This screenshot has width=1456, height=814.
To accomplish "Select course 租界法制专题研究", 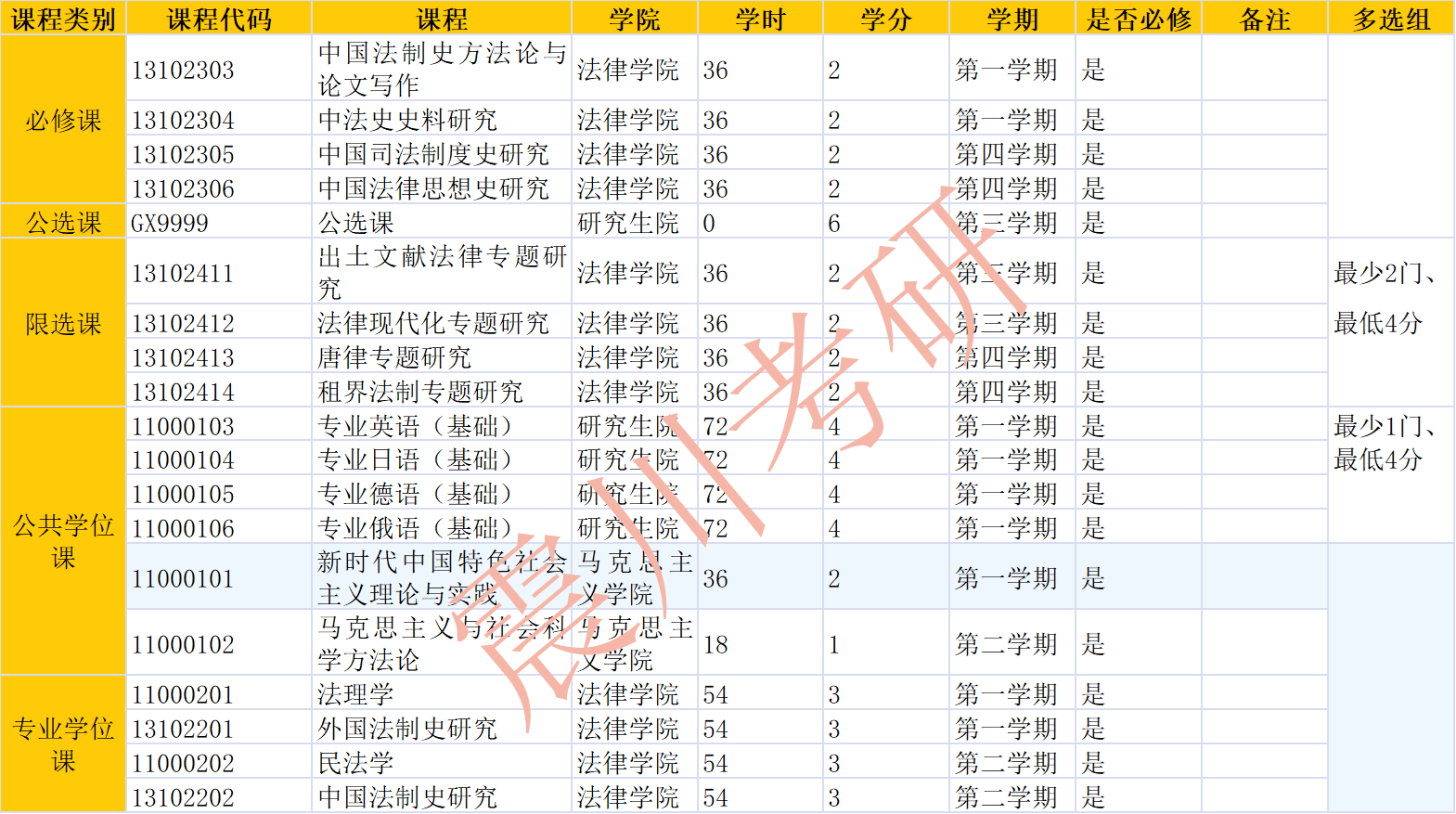I will coord(420,392).
